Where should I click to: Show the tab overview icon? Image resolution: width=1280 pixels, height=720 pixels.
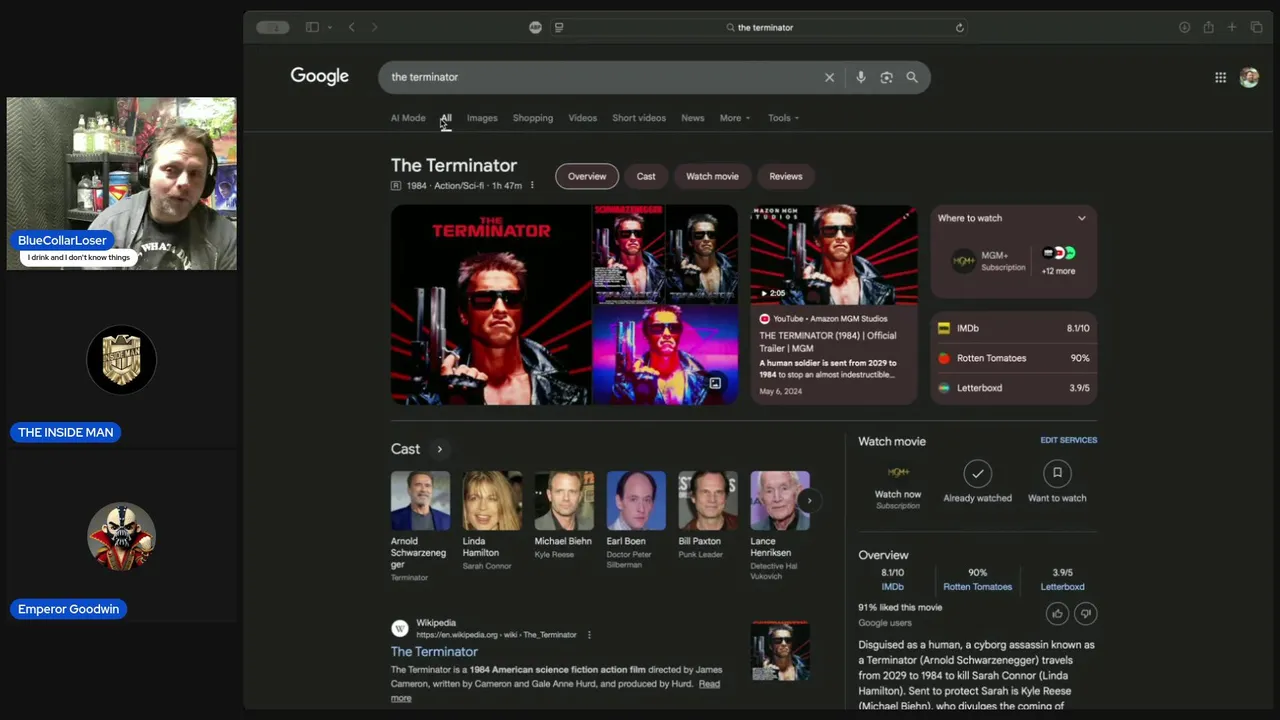click(1257, 27)
